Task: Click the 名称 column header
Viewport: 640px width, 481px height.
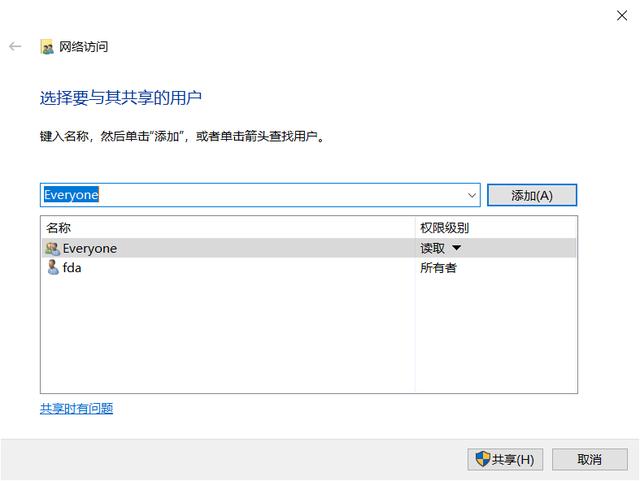Action: [58, 227]
